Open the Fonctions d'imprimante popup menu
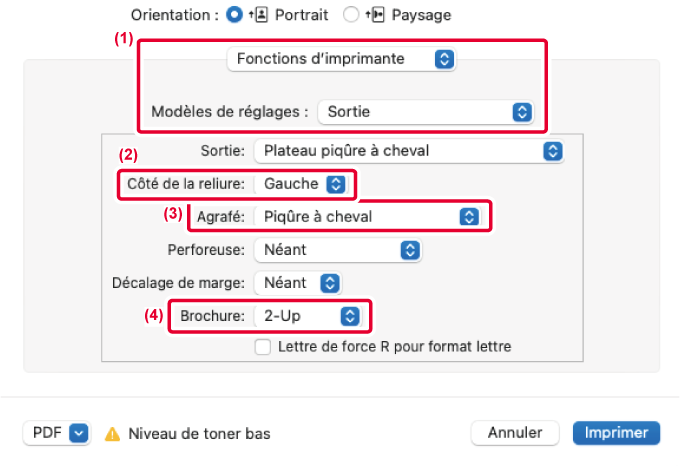680x466 pixels. coord(341,59)
